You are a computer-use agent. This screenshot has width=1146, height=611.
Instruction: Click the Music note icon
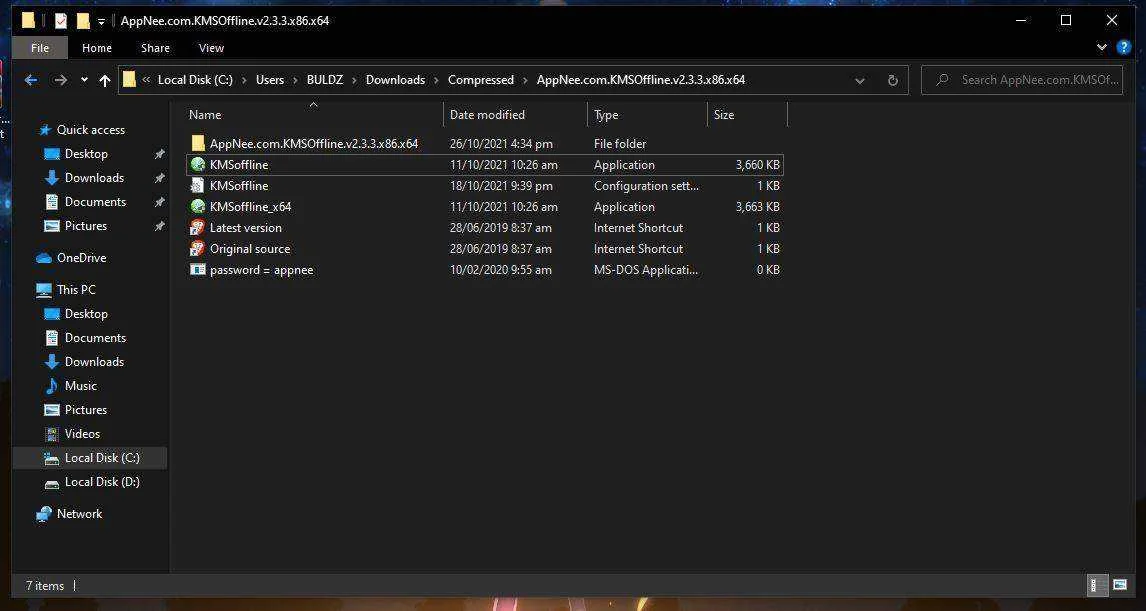tap(52, 385)
